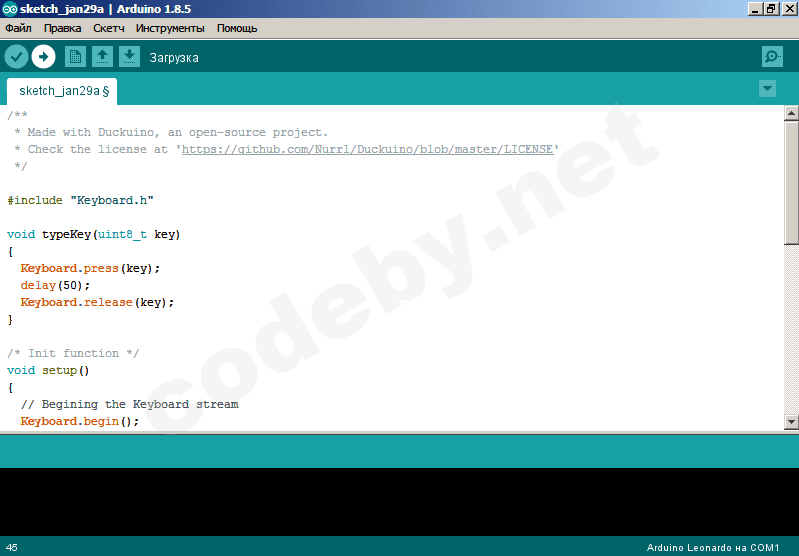
Task: Click the 'Загрузка' toolbar label
Action: [174, 58]
